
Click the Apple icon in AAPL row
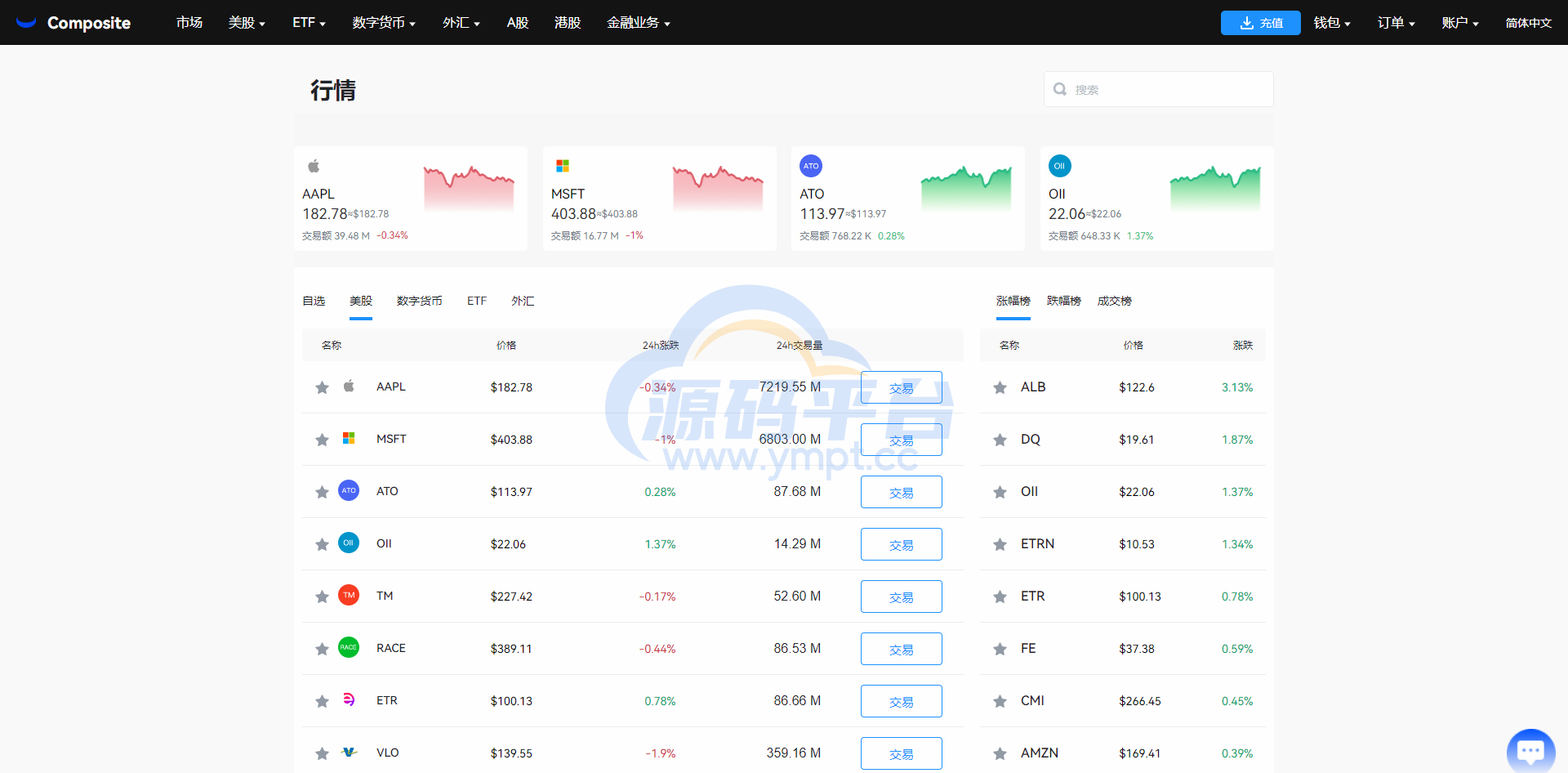coord(349,386)
